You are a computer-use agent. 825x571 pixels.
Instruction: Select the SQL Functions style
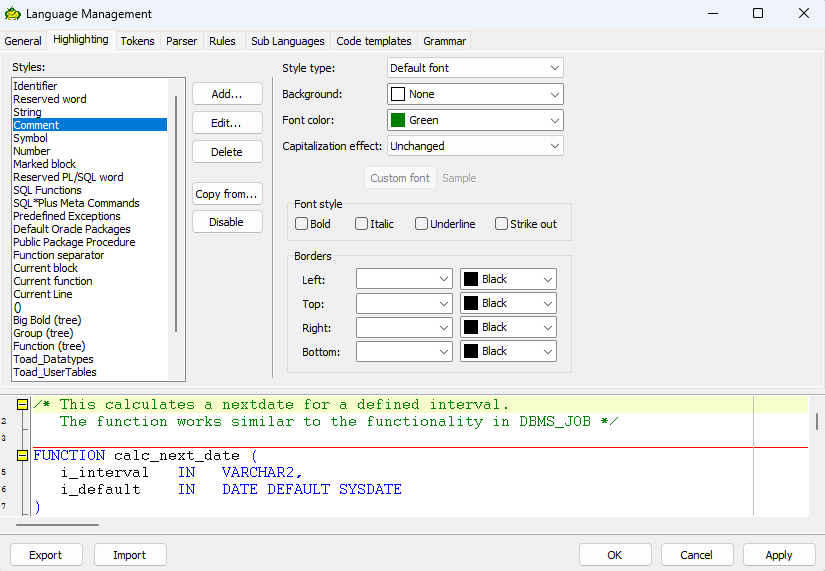(90, 190)
